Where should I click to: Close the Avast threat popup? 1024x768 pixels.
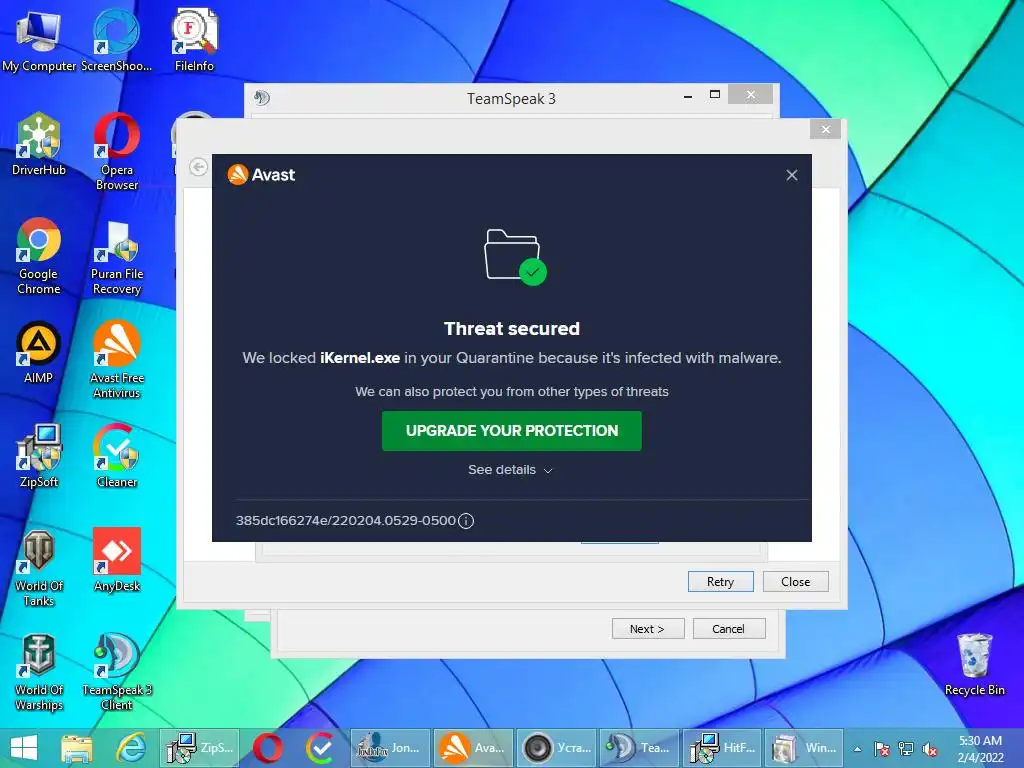point(792,175)
